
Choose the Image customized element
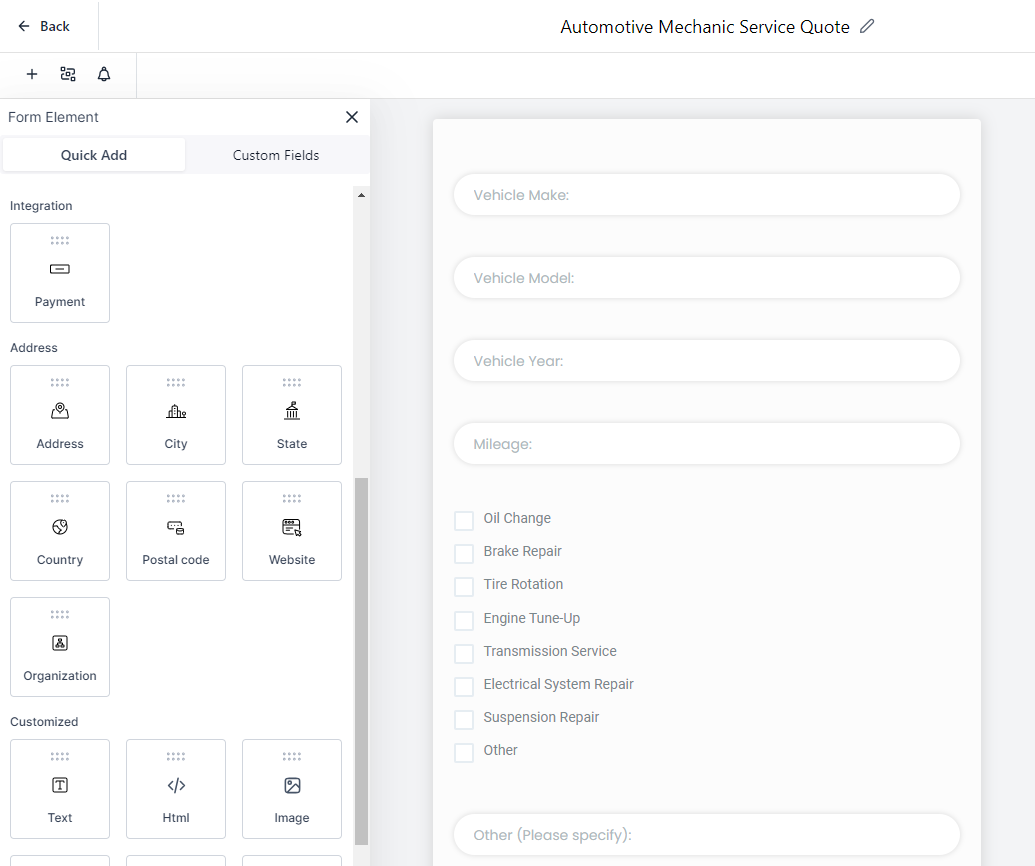tap(292, 789)
